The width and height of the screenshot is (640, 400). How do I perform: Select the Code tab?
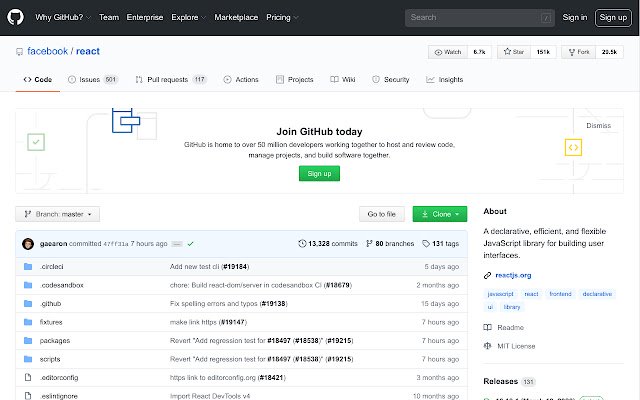(38, 80)
